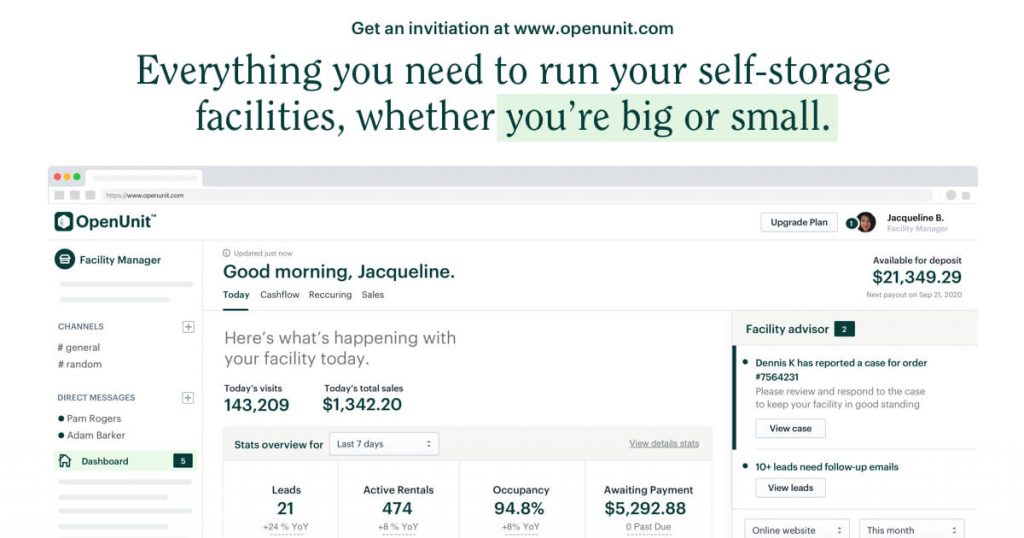Screen dimensions: 1024x538
Task: Select the Sales tab
Action: coord(373,295)
